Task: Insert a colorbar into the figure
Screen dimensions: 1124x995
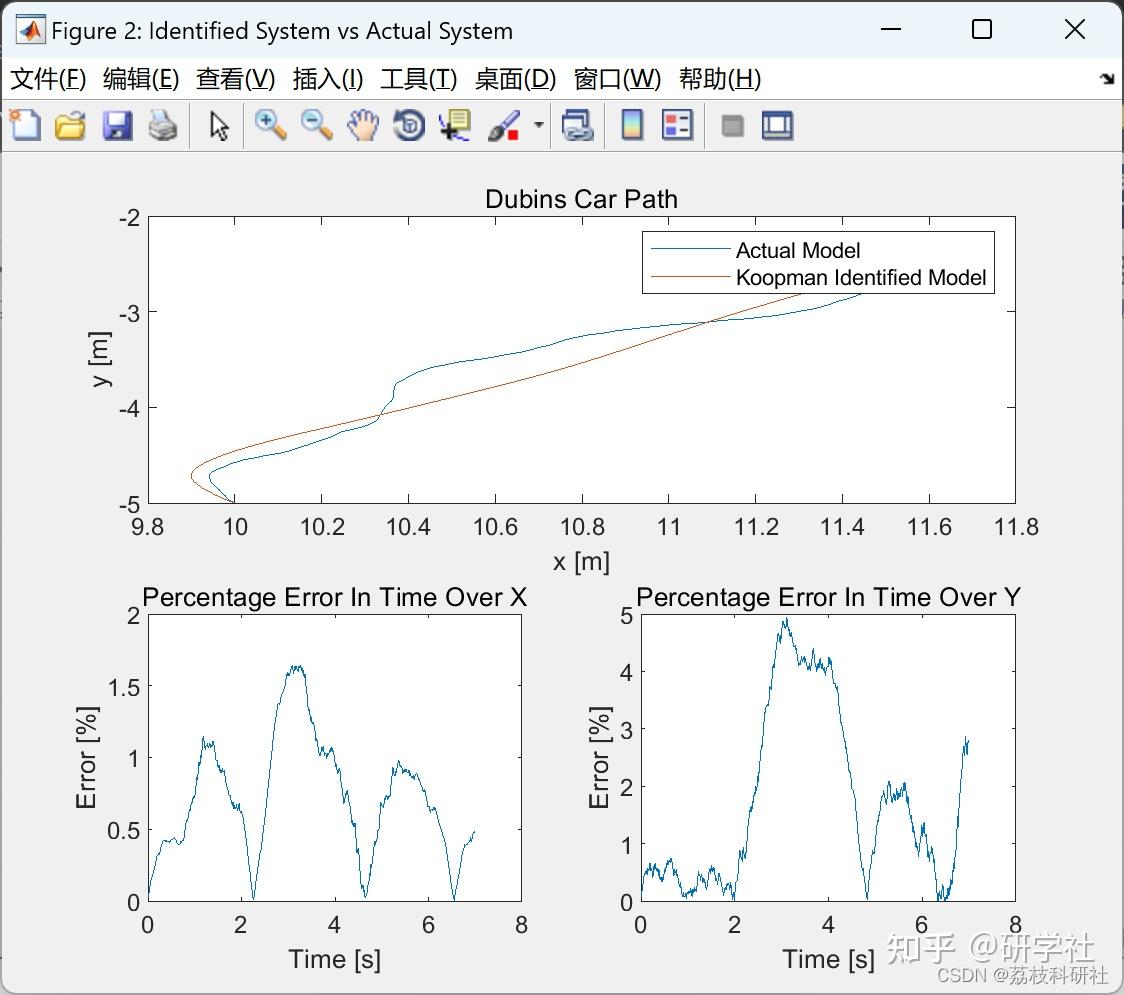Action: tap(631, 125)
